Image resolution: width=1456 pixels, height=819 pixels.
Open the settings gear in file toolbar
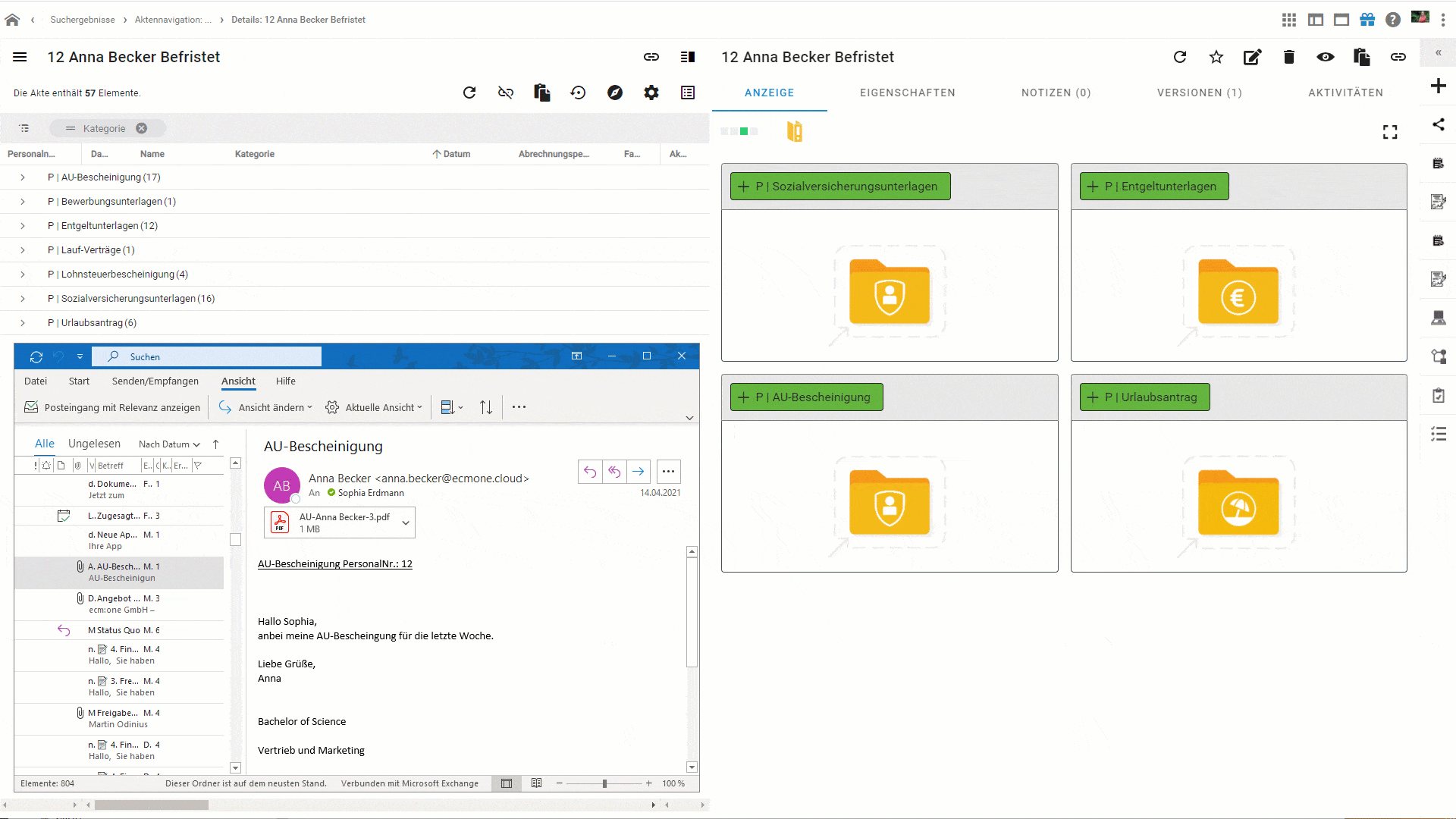coord(651,93)
